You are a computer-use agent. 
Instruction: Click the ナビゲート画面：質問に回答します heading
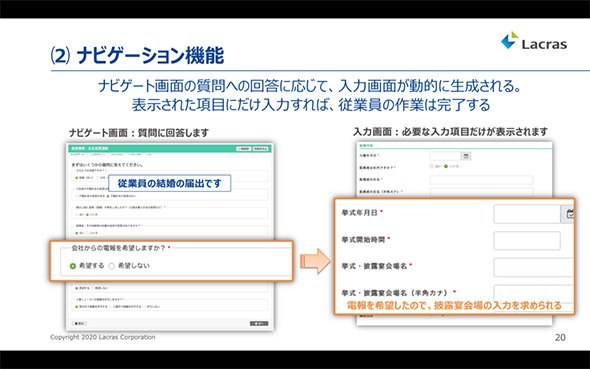coord(138,132)
